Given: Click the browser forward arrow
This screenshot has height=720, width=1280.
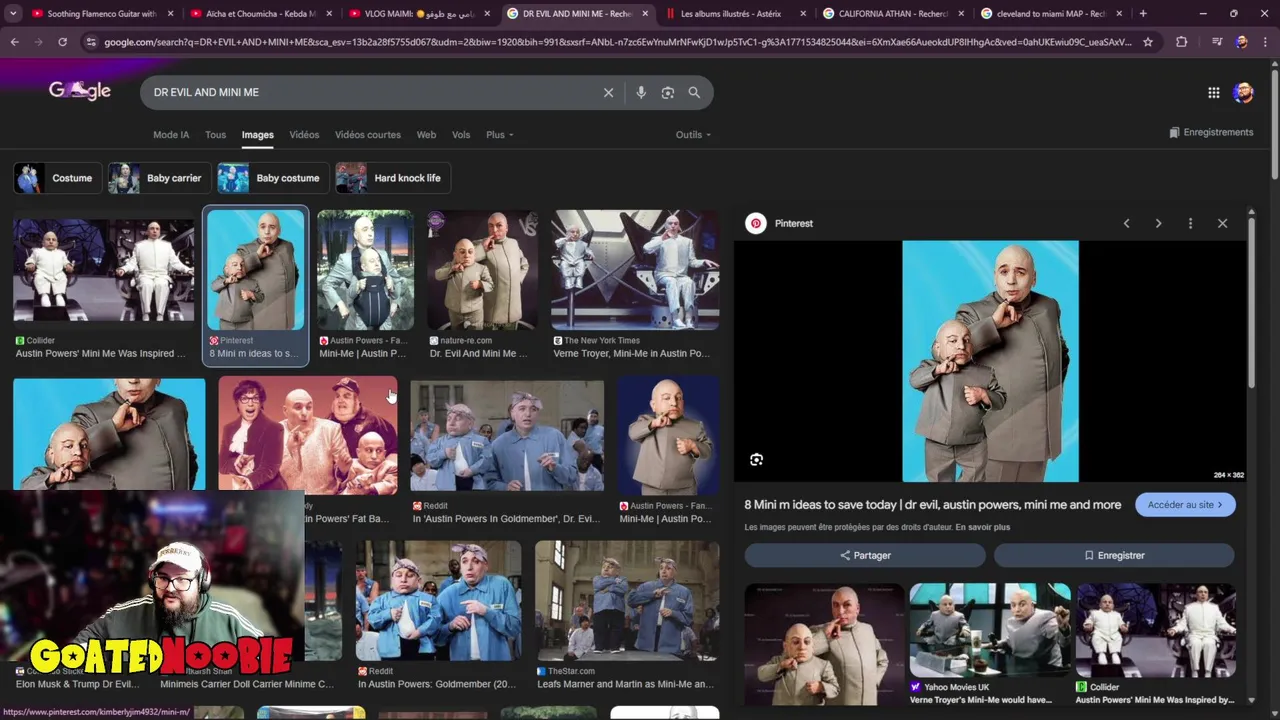Looking at the screenshot, I should [x=38, y=42].
